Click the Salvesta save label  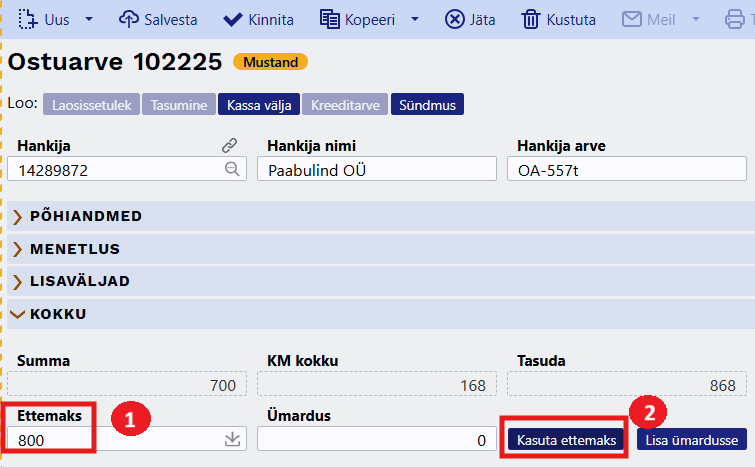171,20
